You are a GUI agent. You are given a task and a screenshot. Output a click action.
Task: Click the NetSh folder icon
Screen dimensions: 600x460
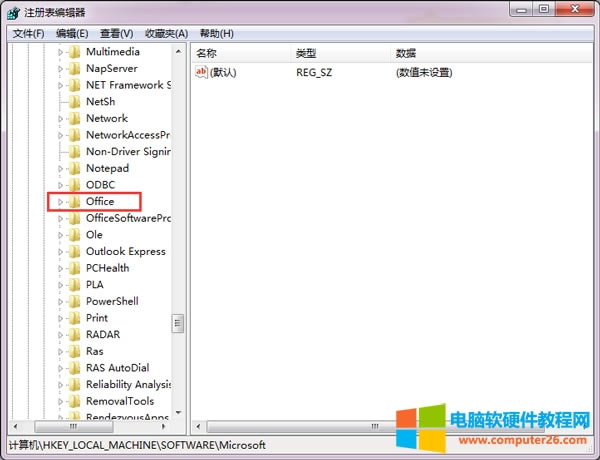click(75, 102)
